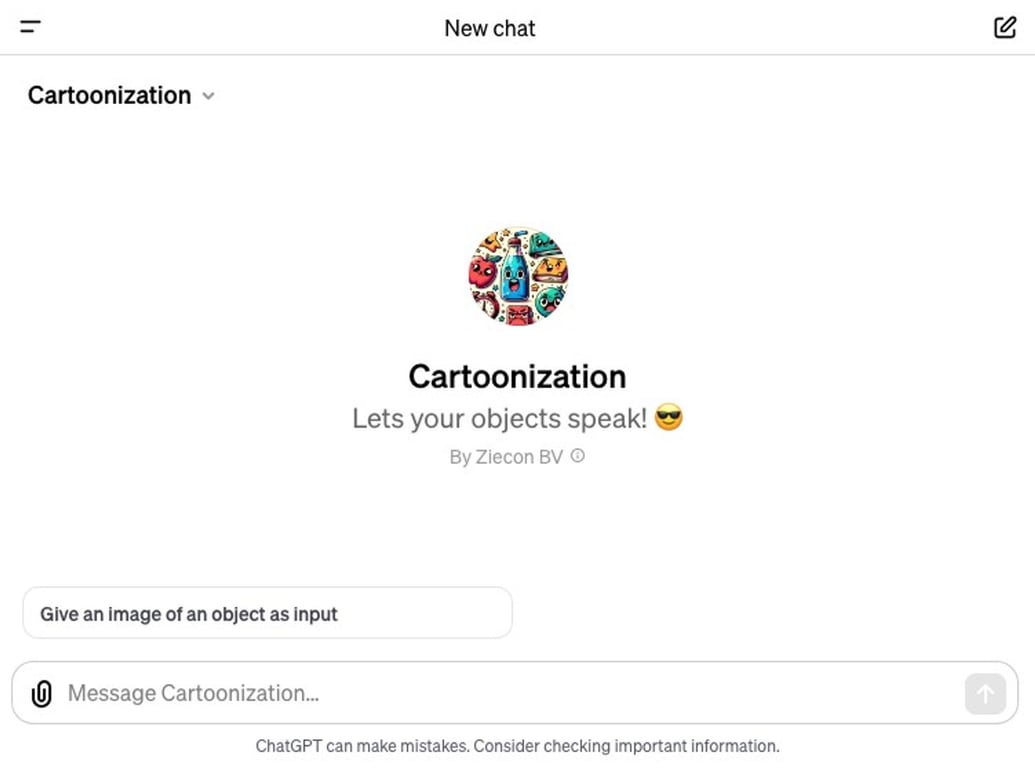Click the rounded send button on the right

pos(985,692)
